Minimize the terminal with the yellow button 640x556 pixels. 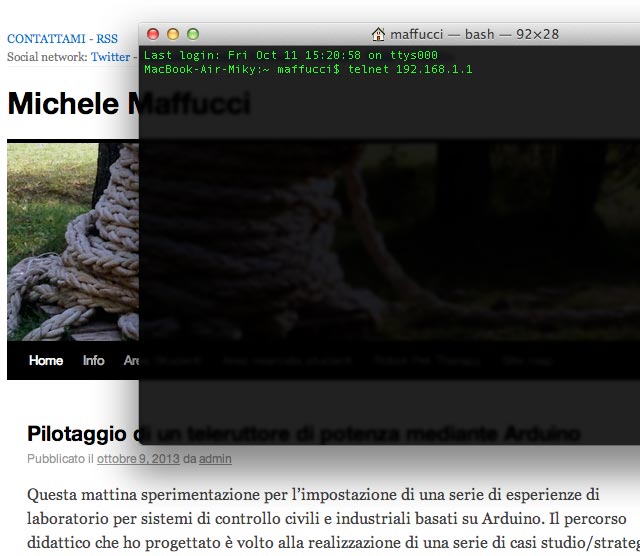(173, 34)
